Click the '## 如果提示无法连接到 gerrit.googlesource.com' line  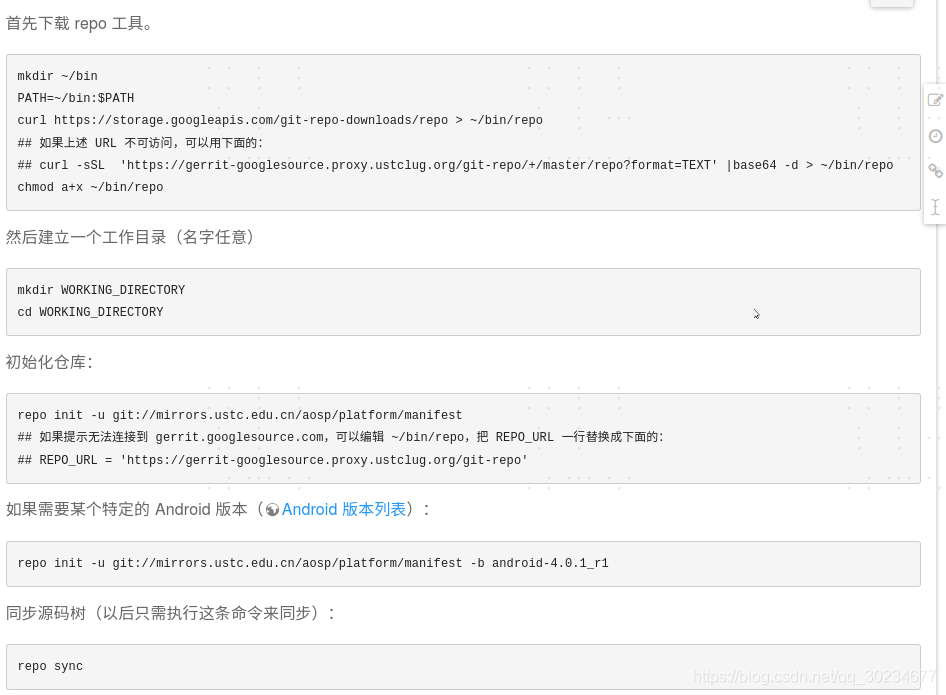click(341, 437)
